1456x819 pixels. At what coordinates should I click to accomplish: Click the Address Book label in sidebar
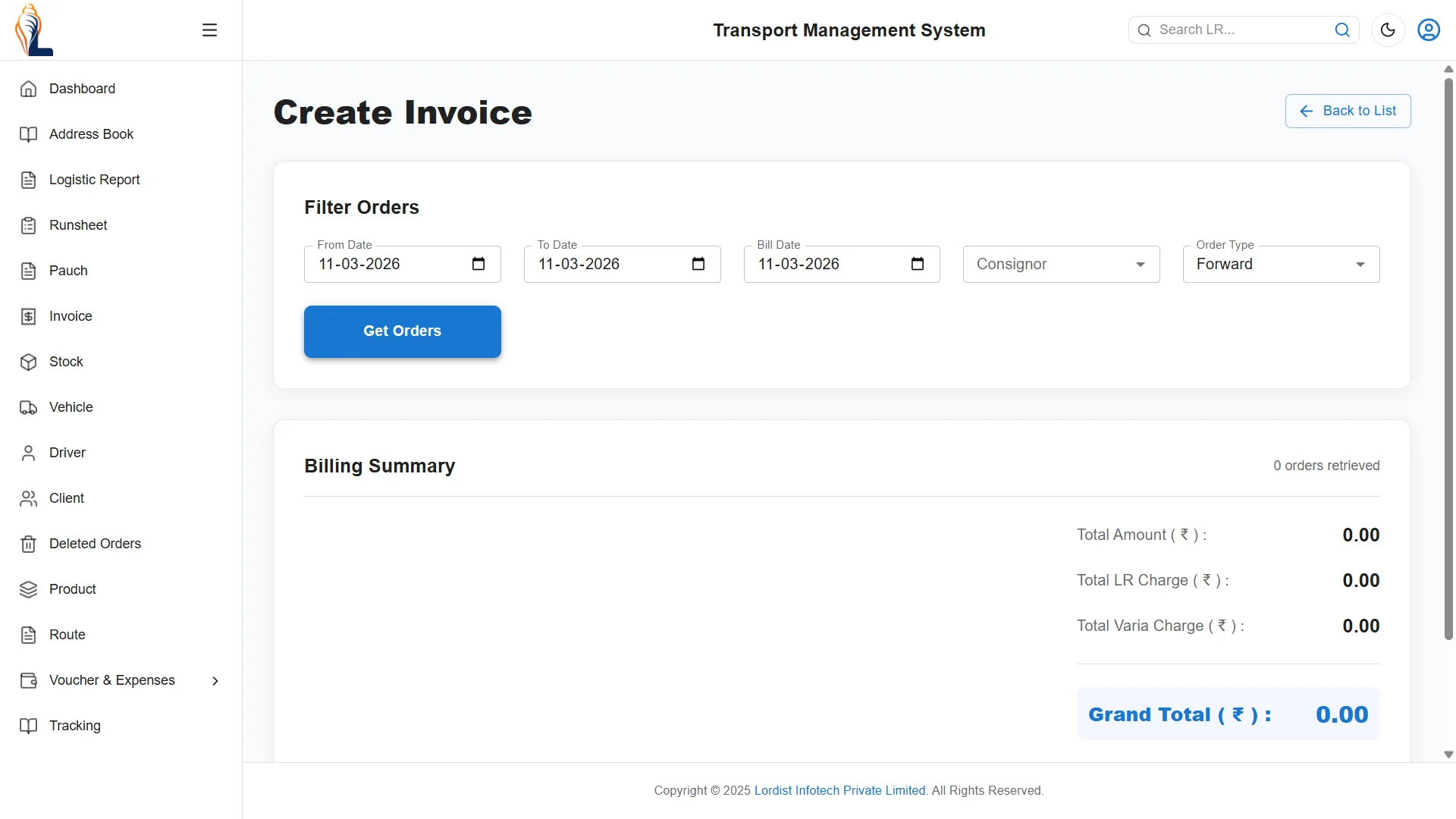coord(91,134)
